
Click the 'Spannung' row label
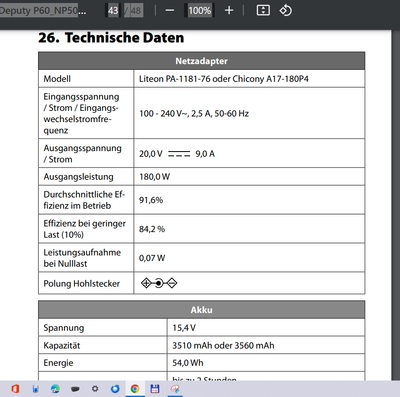(x=64, y=328)
